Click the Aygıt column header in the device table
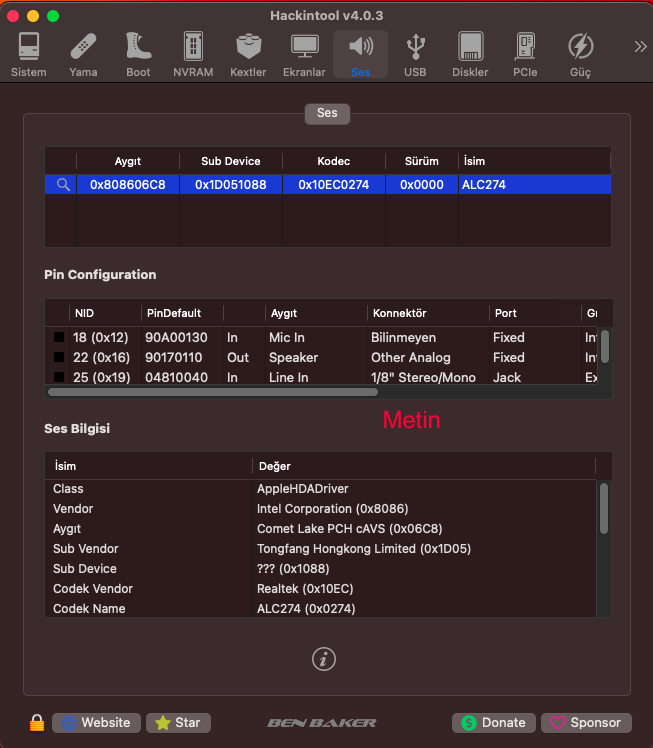 pos(128,161)
